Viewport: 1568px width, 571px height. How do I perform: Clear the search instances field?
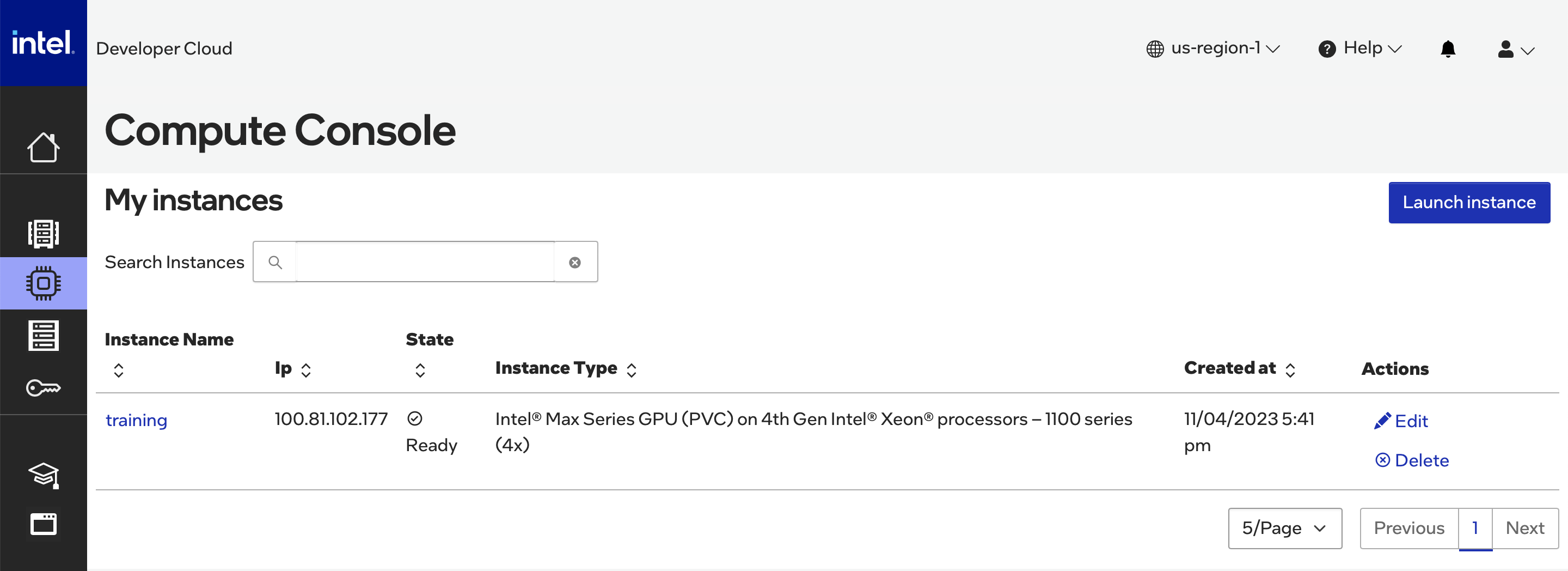tap(574, 263)
